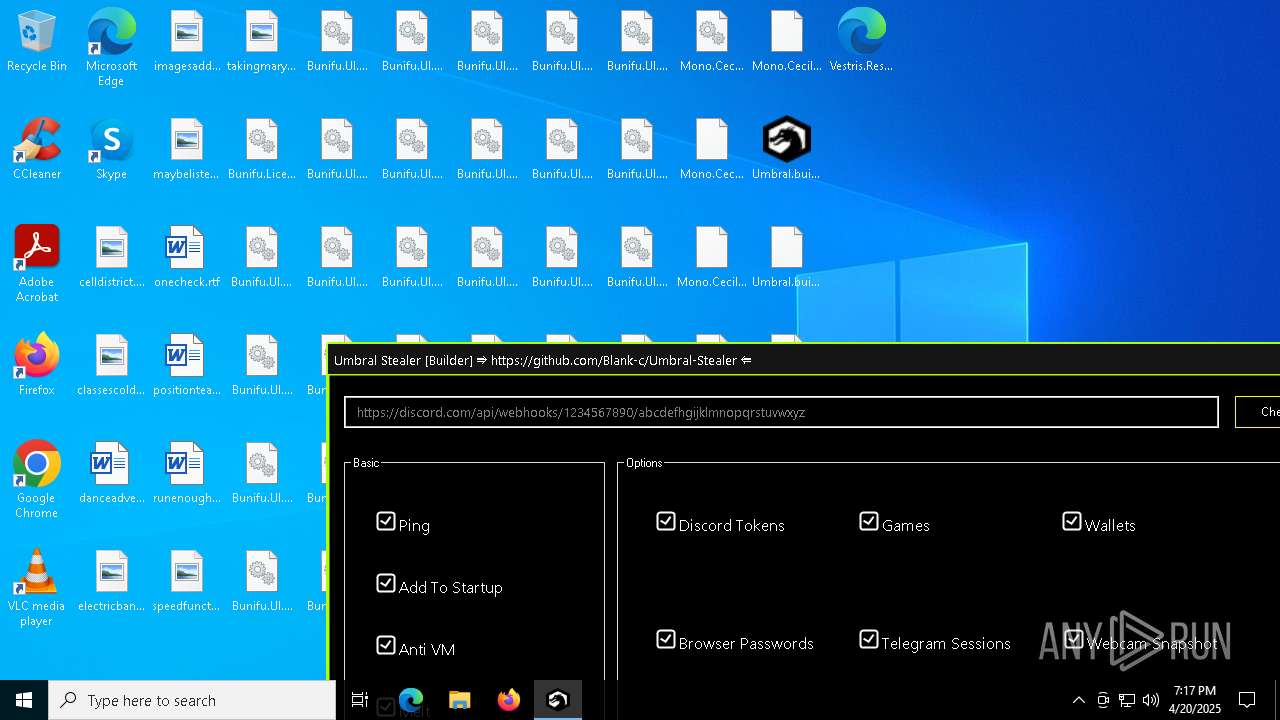Switch to Firefox on the taskbar
1280x720 pixels.
click(x=508, y=700)
